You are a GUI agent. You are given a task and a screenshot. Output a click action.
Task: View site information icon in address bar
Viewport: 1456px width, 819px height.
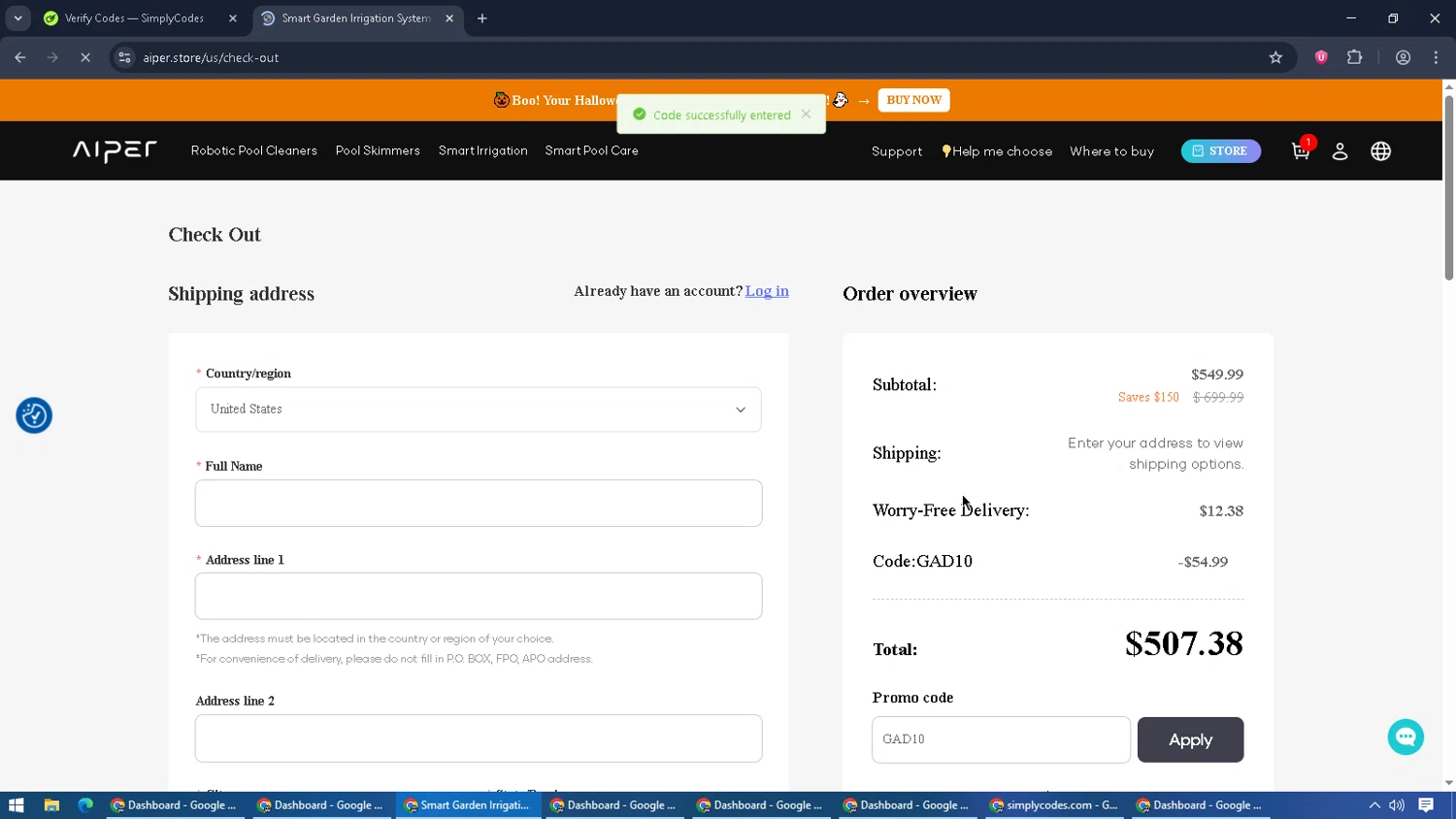click(124, 57)
